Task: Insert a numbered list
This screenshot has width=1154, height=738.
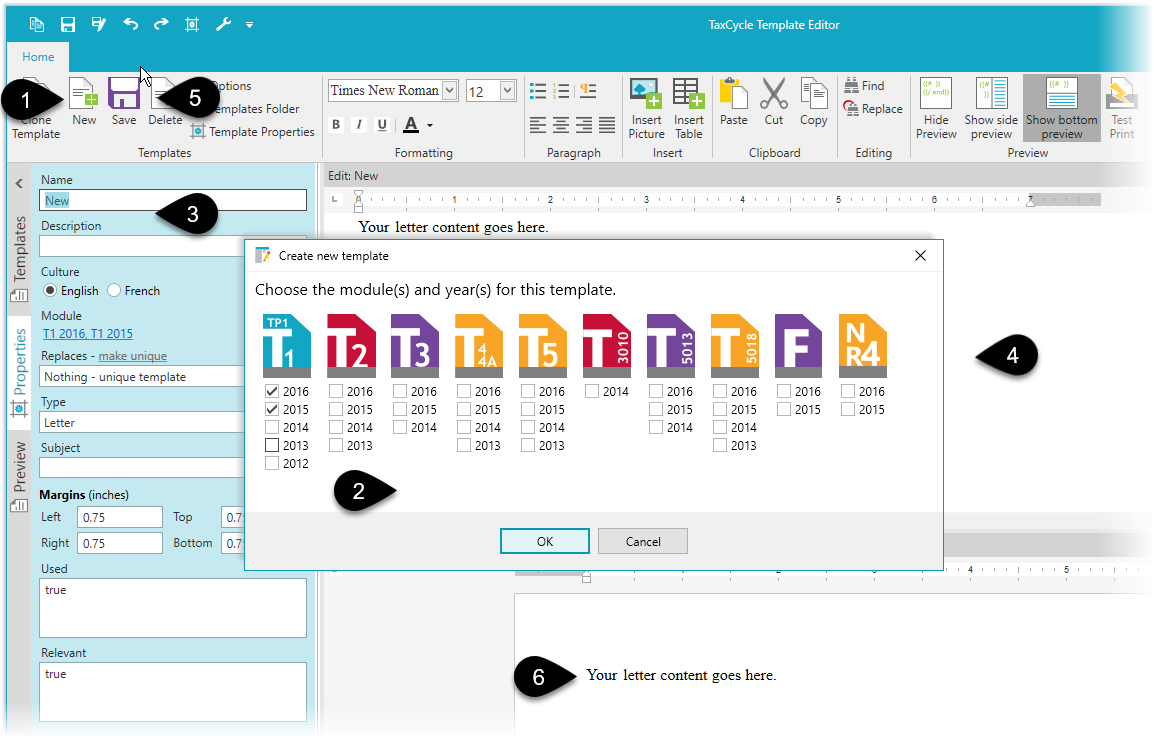Action: pyautogui.click(x=562, y=91)
